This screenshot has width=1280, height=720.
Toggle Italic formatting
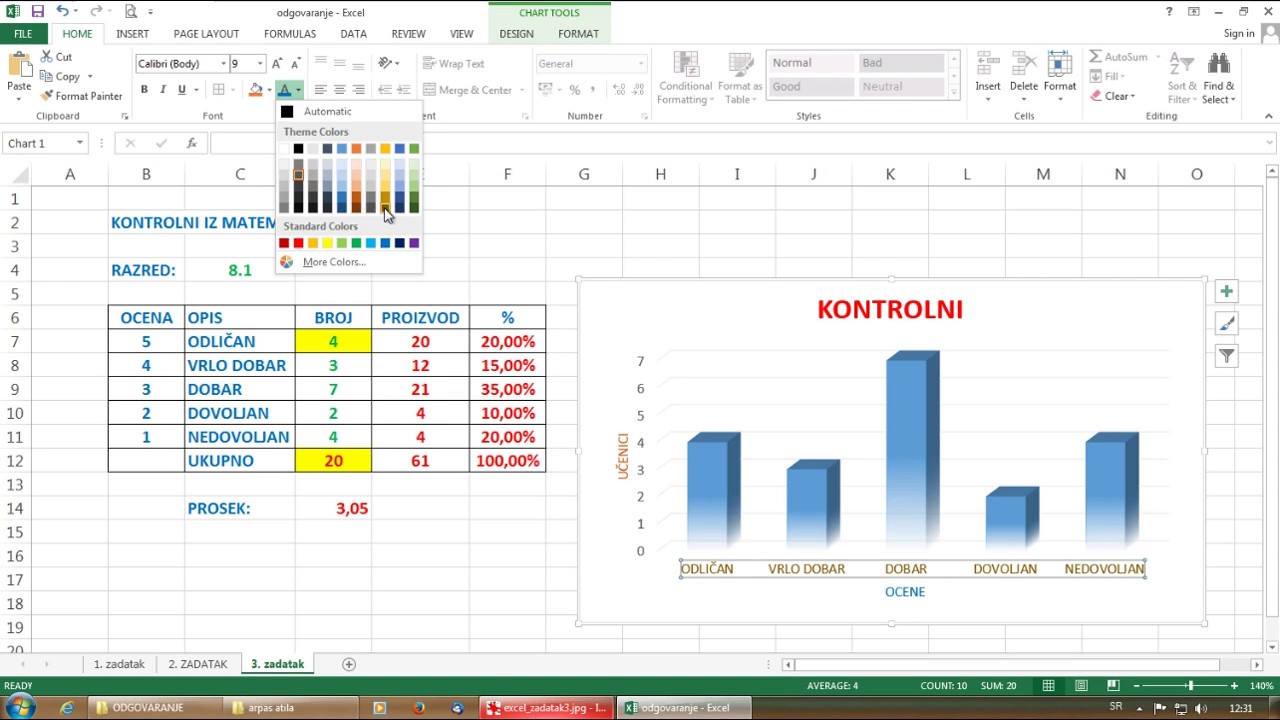(x=163, y=90)
